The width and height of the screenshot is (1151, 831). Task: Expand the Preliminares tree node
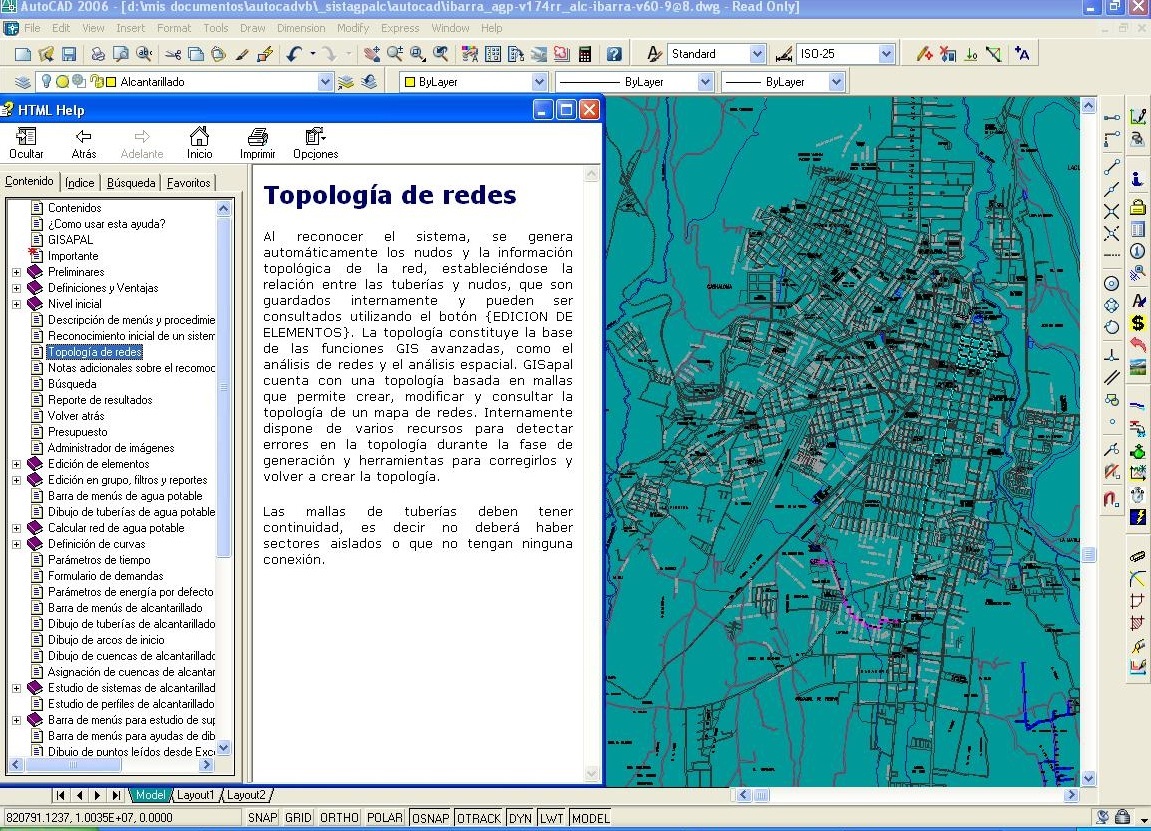coord(16,272)
